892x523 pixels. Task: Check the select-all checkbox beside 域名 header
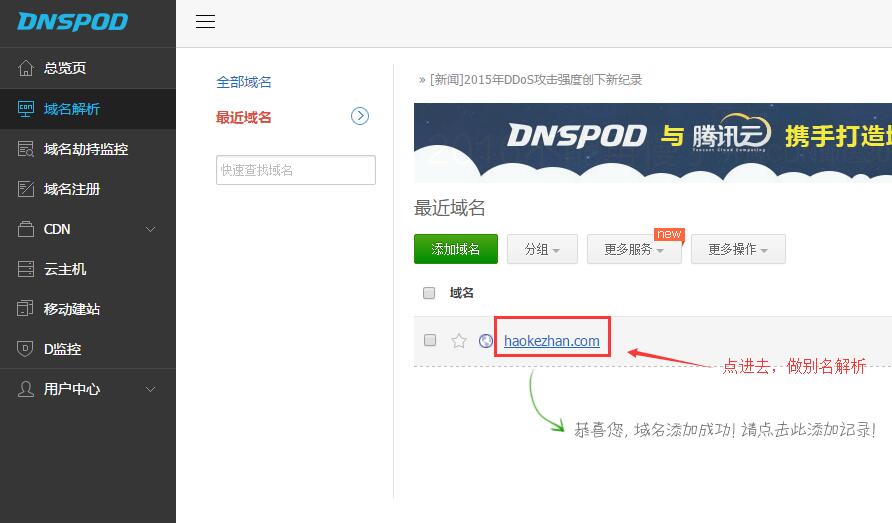tap(429, 293)
